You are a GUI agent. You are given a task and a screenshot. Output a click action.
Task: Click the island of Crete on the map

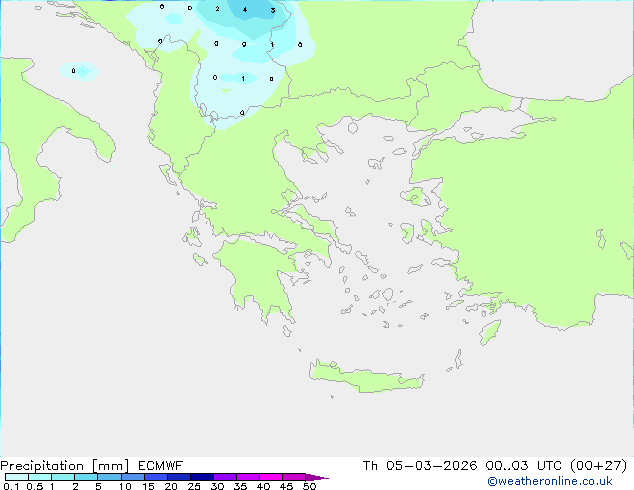[x=366, y=378]
